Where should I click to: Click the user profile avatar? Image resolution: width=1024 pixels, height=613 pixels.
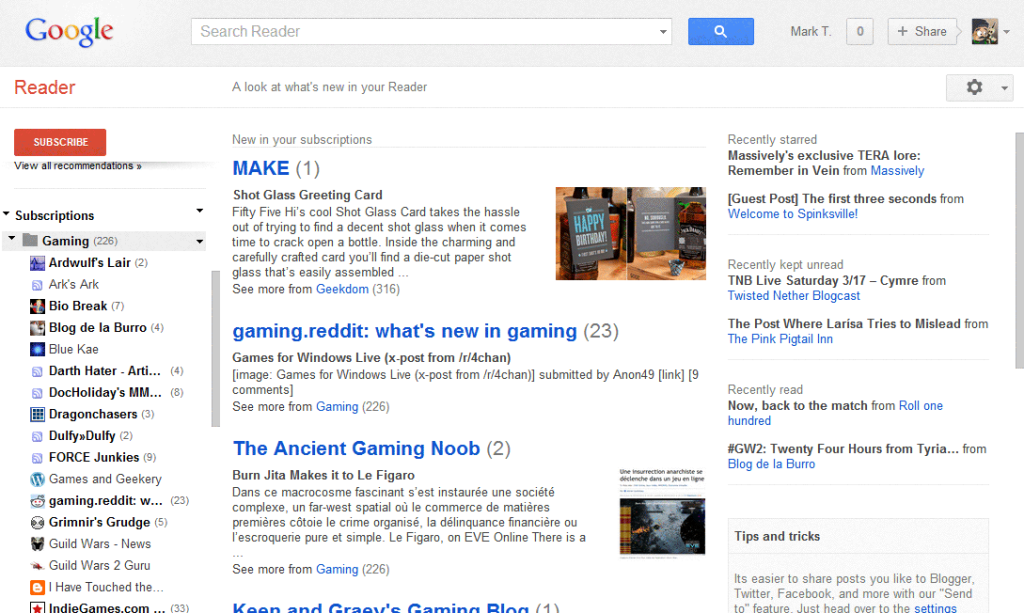coord(985,31)
